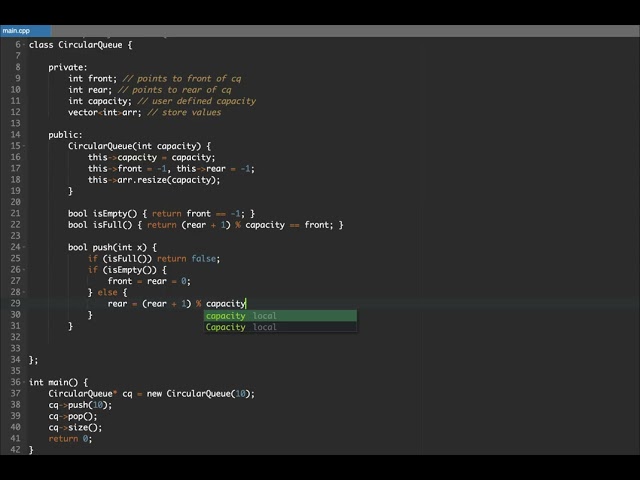
Task: Click the comment '// user defined capacity'
Action: tap(197, 101)
